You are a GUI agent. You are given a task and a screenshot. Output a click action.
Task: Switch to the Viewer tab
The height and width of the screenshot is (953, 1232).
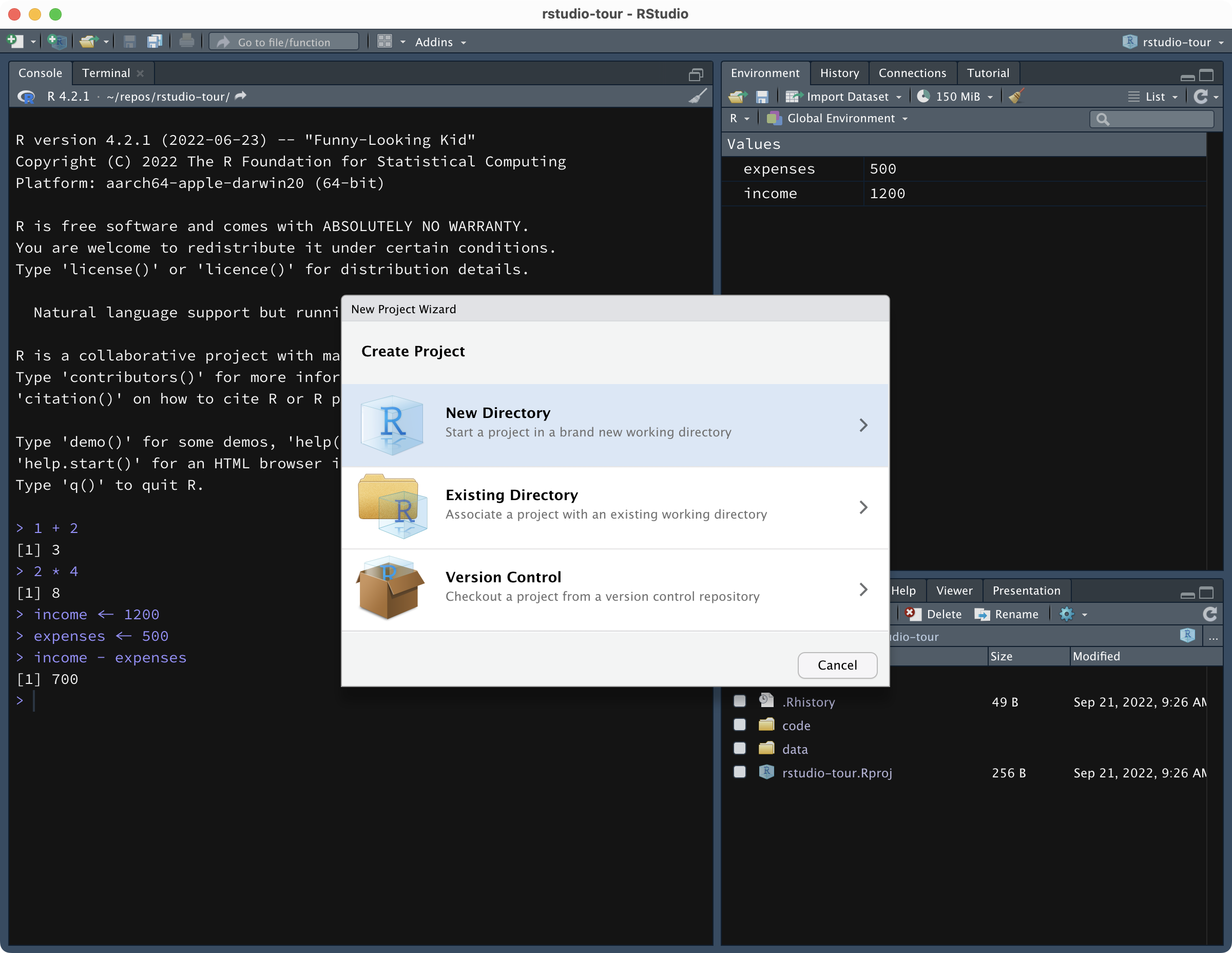coord(954,591)
